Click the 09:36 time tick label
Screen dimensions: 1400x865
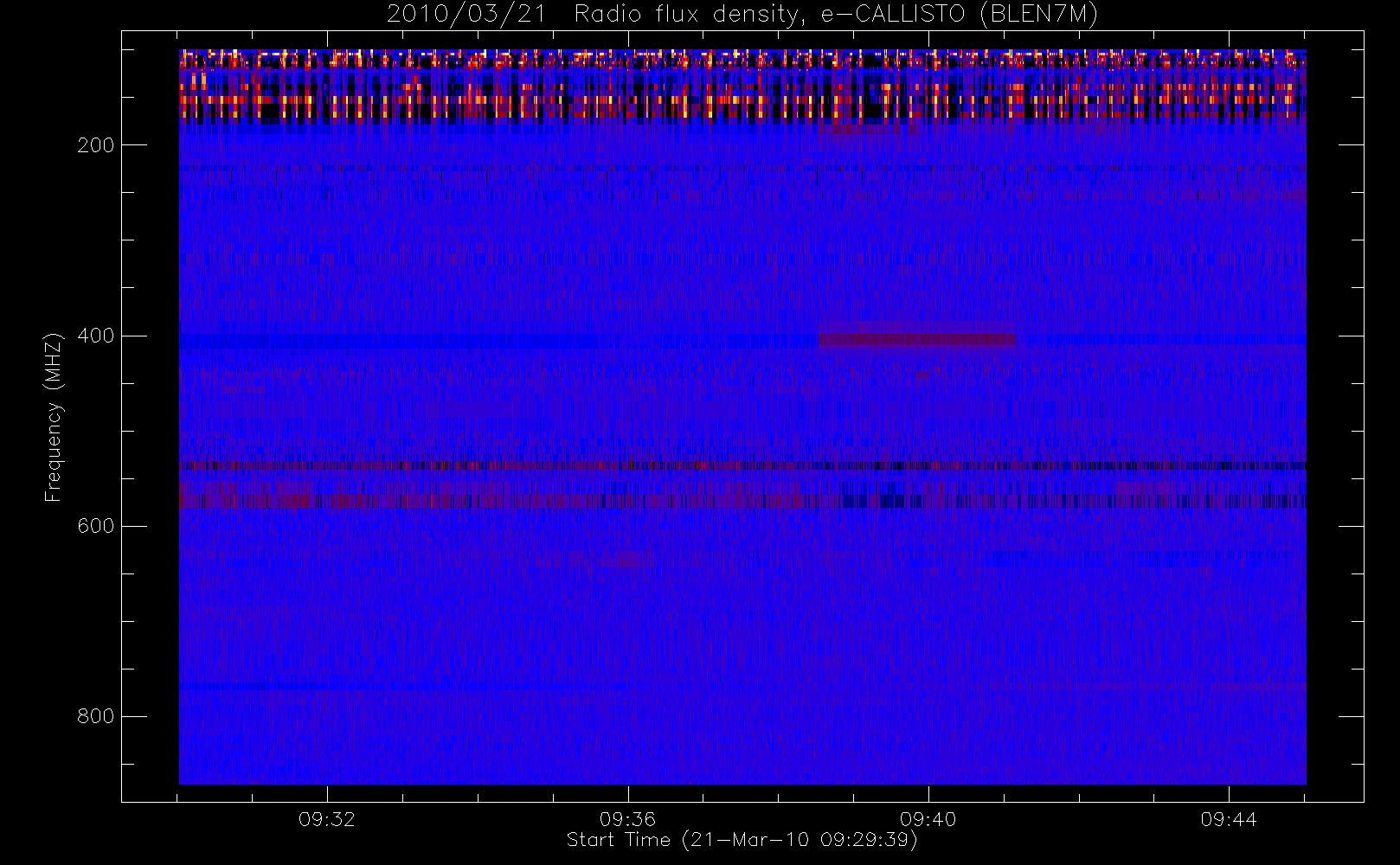click(x=627, y=819)
